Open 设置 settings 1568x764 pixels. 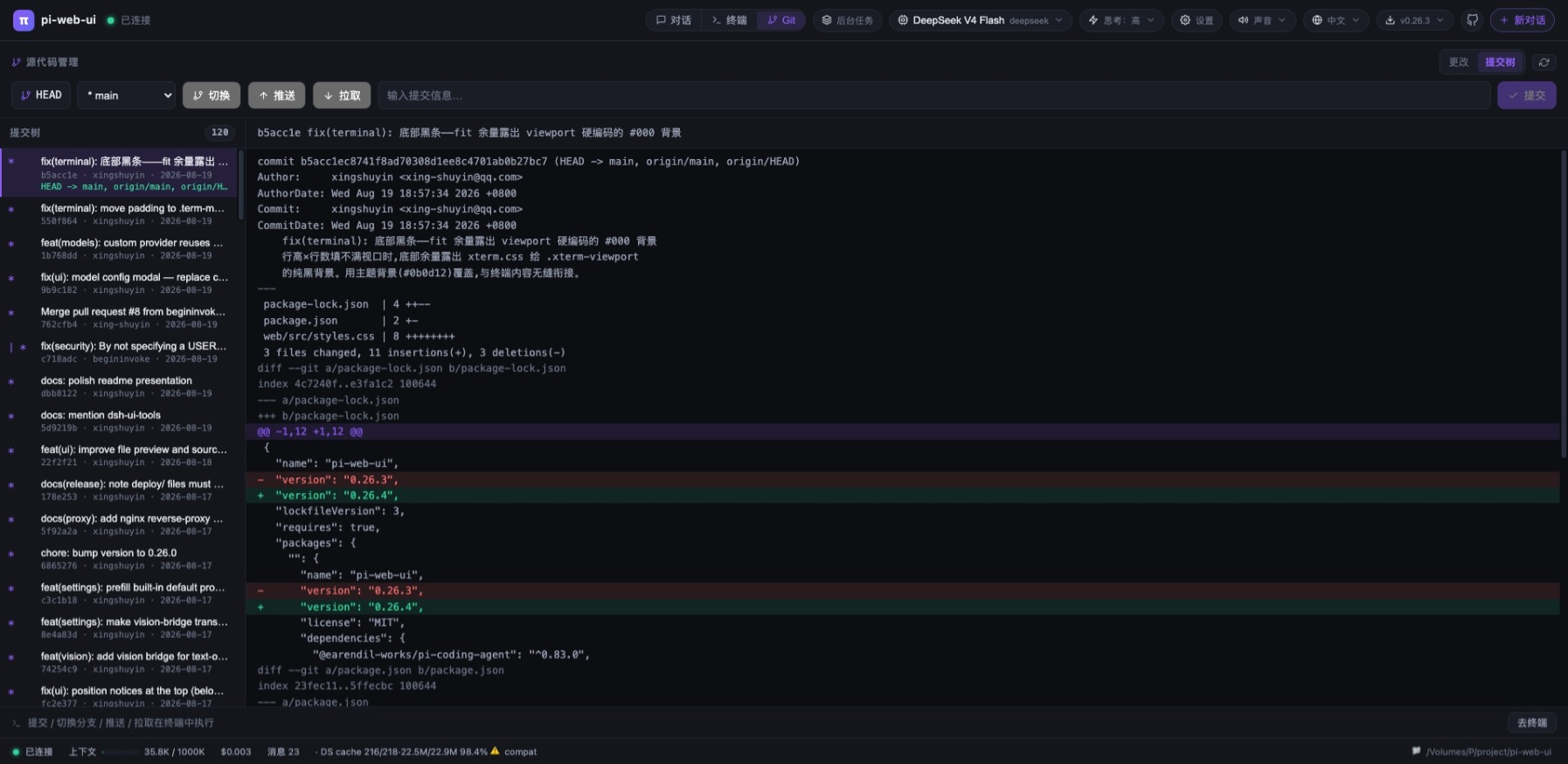point(1197,20)
